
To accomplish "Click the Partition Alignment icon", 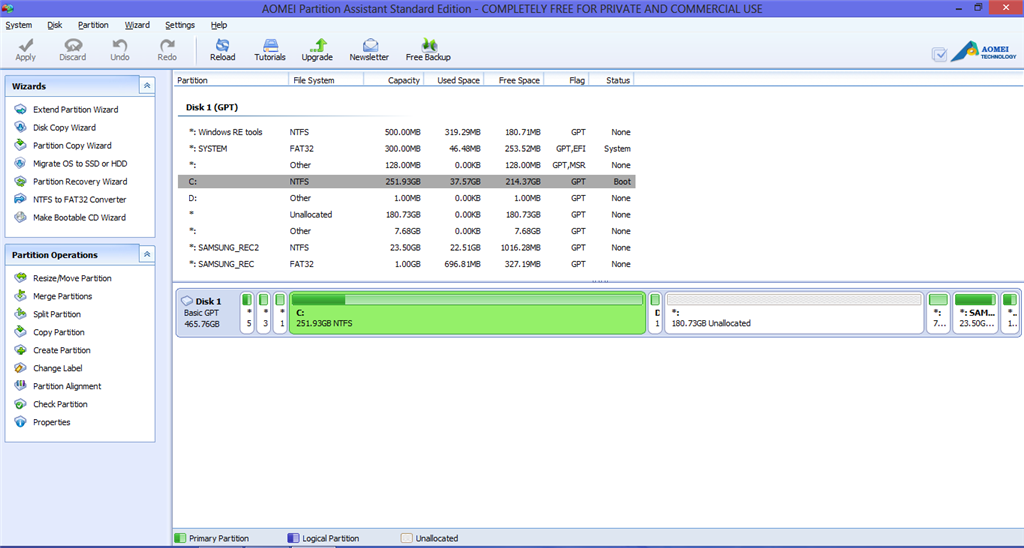I will [21, 385].
